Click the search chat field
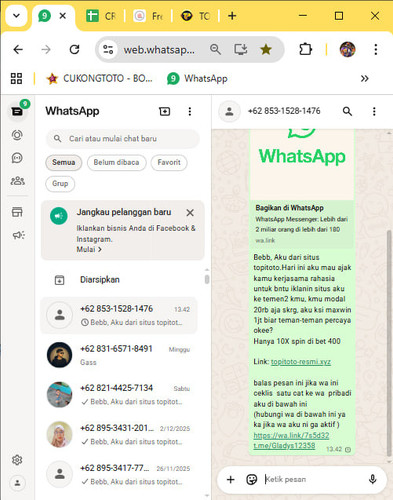Image resolution: width=393 pixels, height=500 pixels. (123, 139)
